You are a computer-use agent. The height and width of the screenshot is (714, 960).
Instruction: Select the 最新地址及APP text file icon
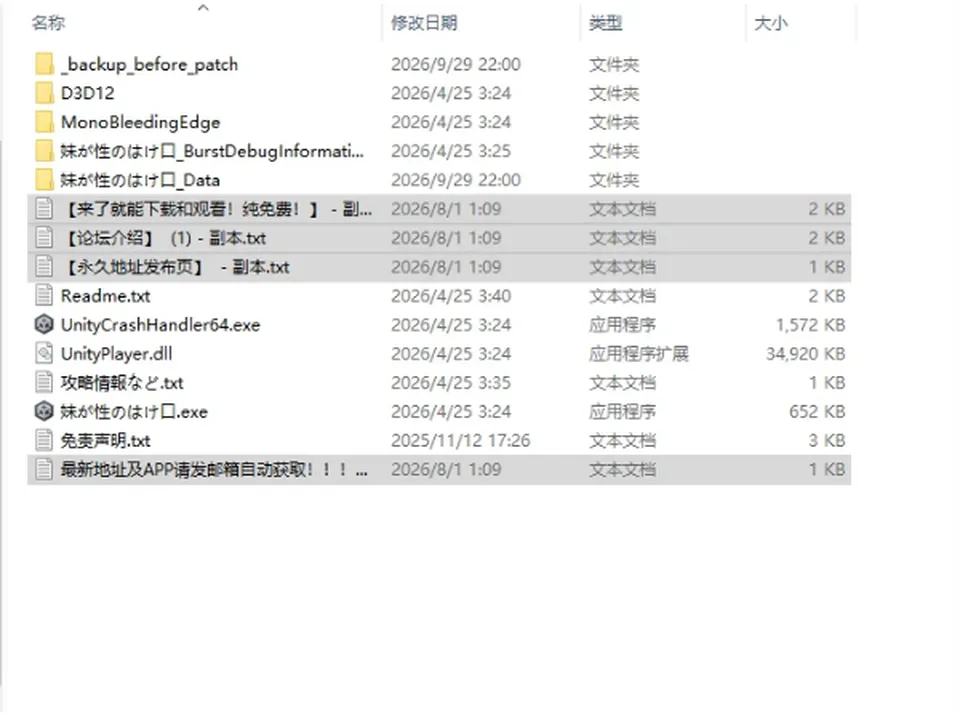coord(44,469)
